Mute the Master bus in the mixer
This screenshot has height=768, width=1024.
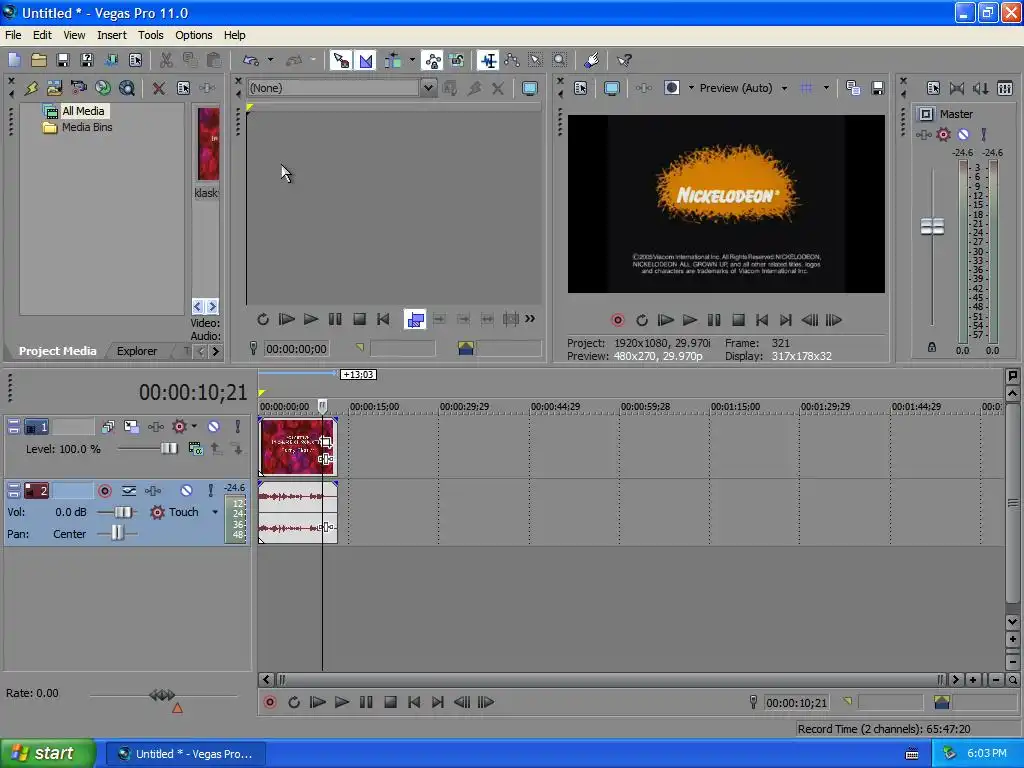963,135
